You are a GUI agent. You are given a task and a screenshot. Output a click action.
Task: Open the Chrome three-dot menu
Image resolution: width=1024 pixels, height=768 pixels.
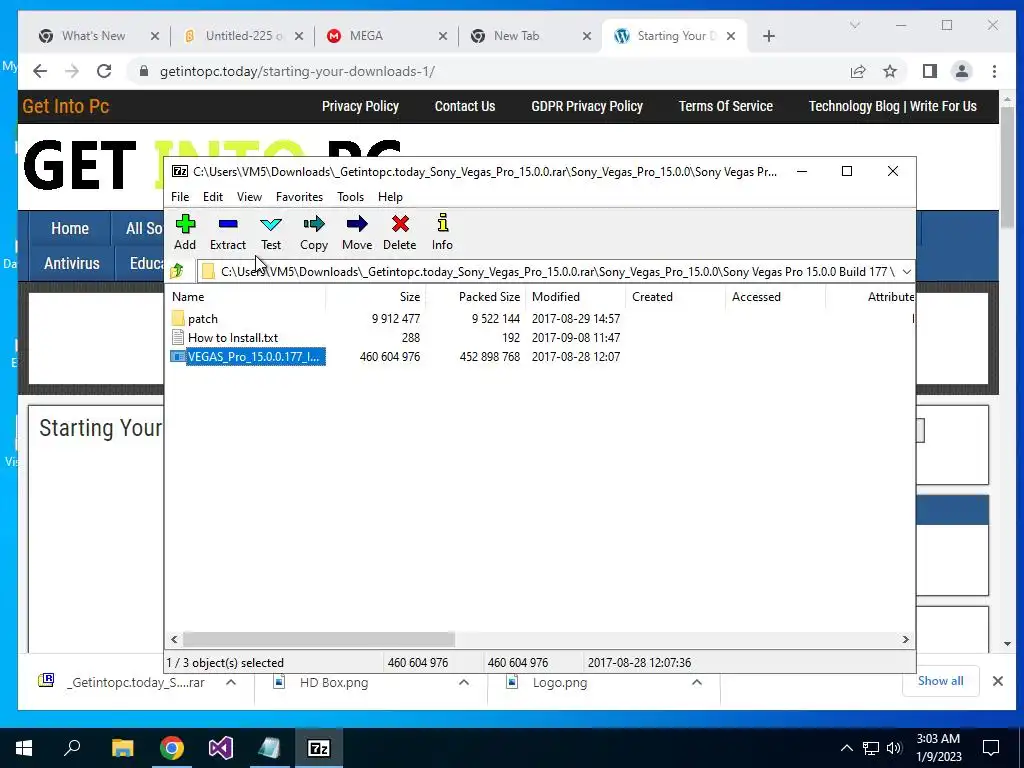tap(995, 72)
